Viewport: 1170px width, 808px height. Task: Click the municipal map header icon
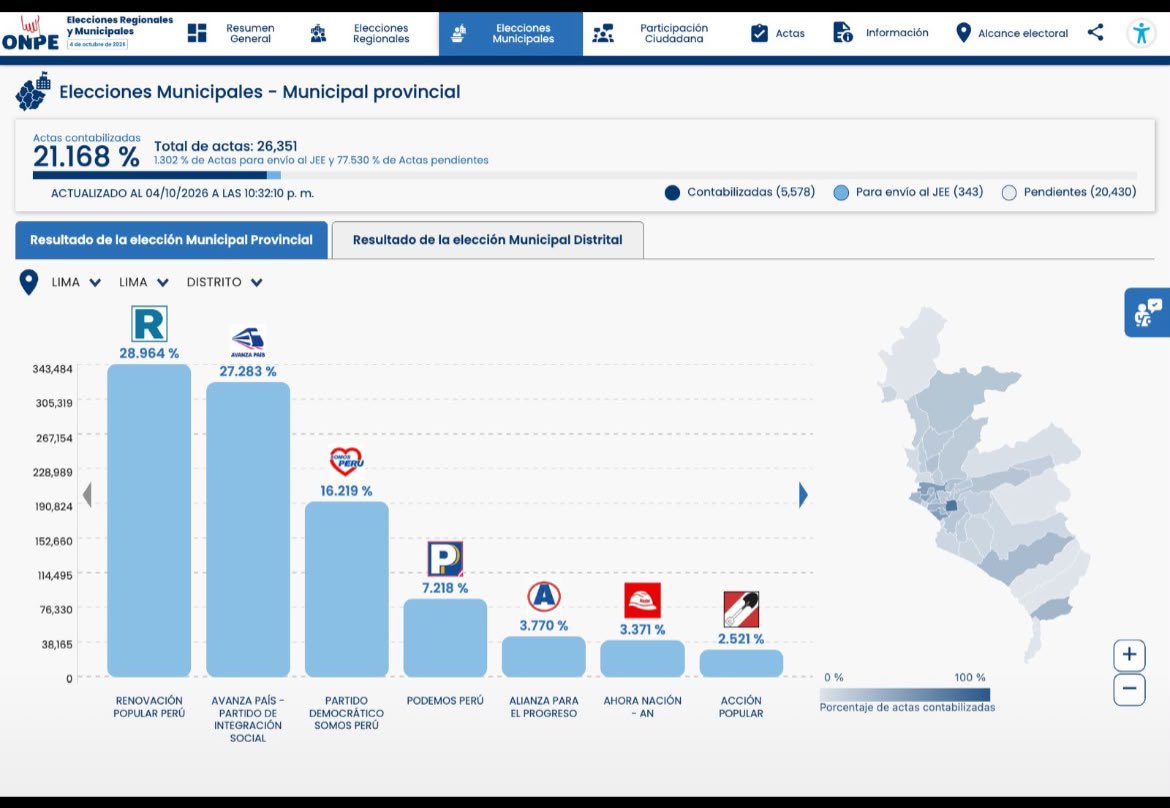pos(33,91)
